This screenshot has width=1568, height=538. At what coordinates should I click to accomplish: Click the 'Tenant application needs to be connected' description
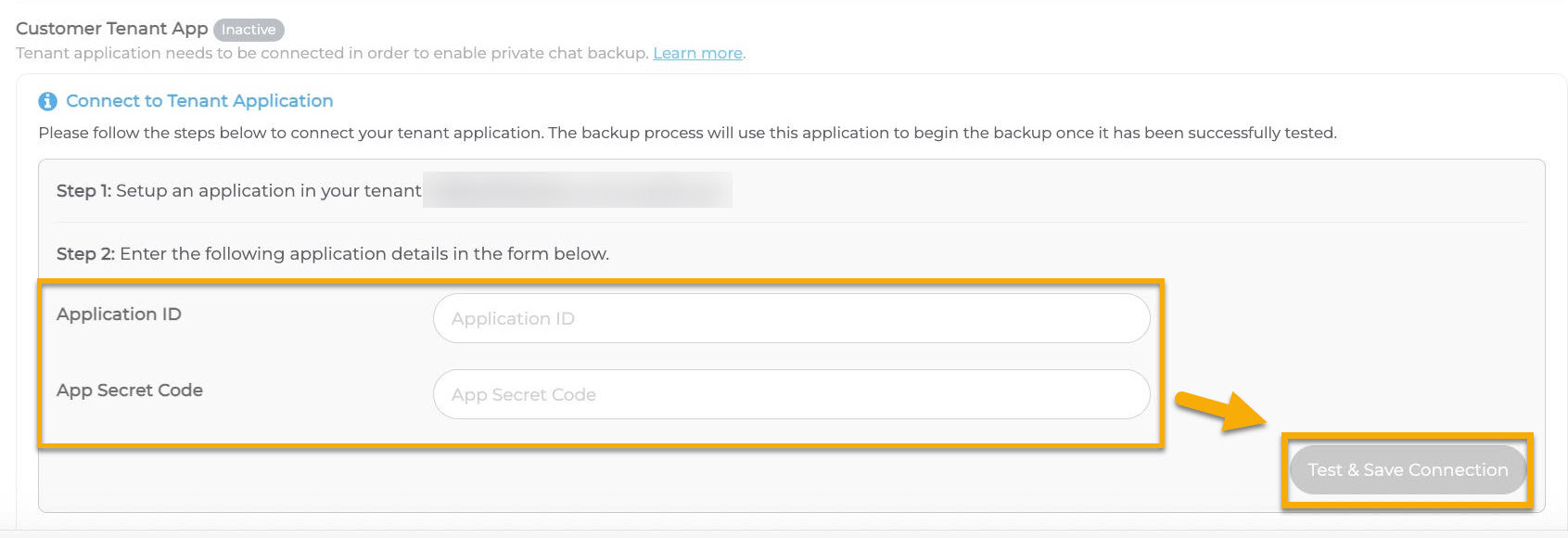pos(332,53)
